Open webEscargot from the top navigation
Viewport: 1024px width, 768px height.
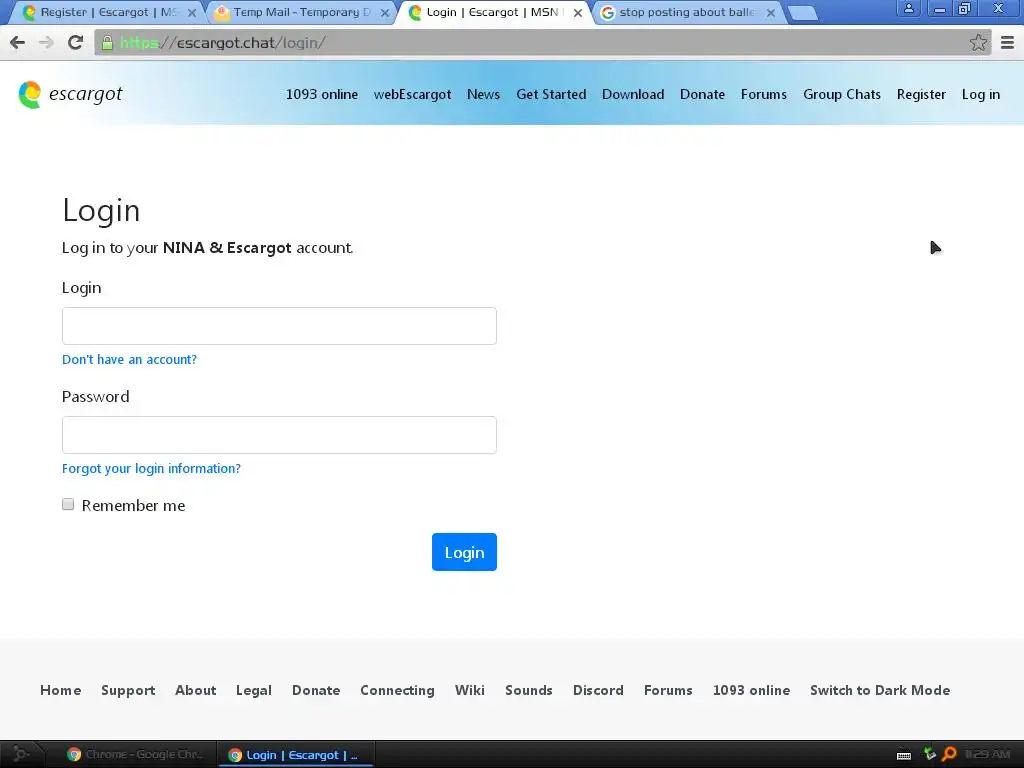(x=413, y=95)
